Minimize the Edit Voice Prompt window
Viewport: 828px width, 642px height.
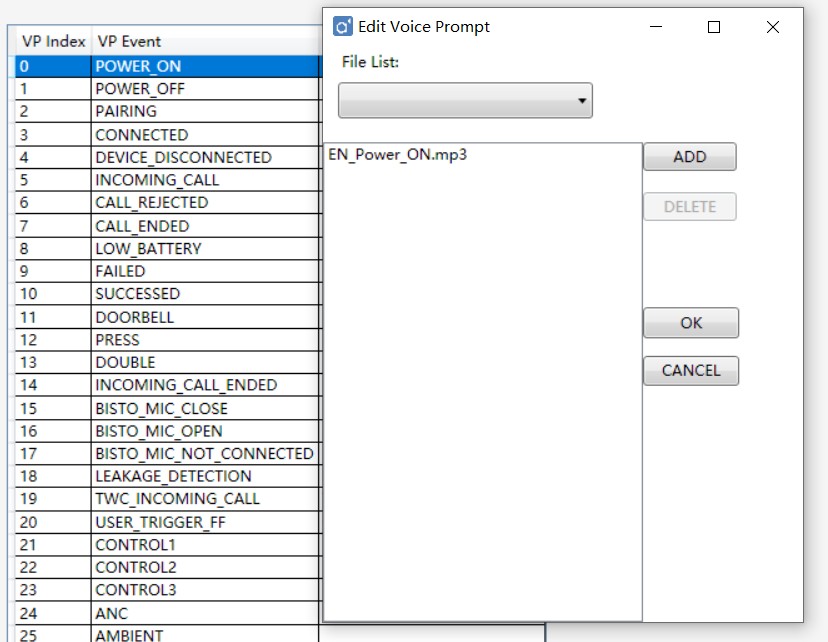[x=656, y=27]
